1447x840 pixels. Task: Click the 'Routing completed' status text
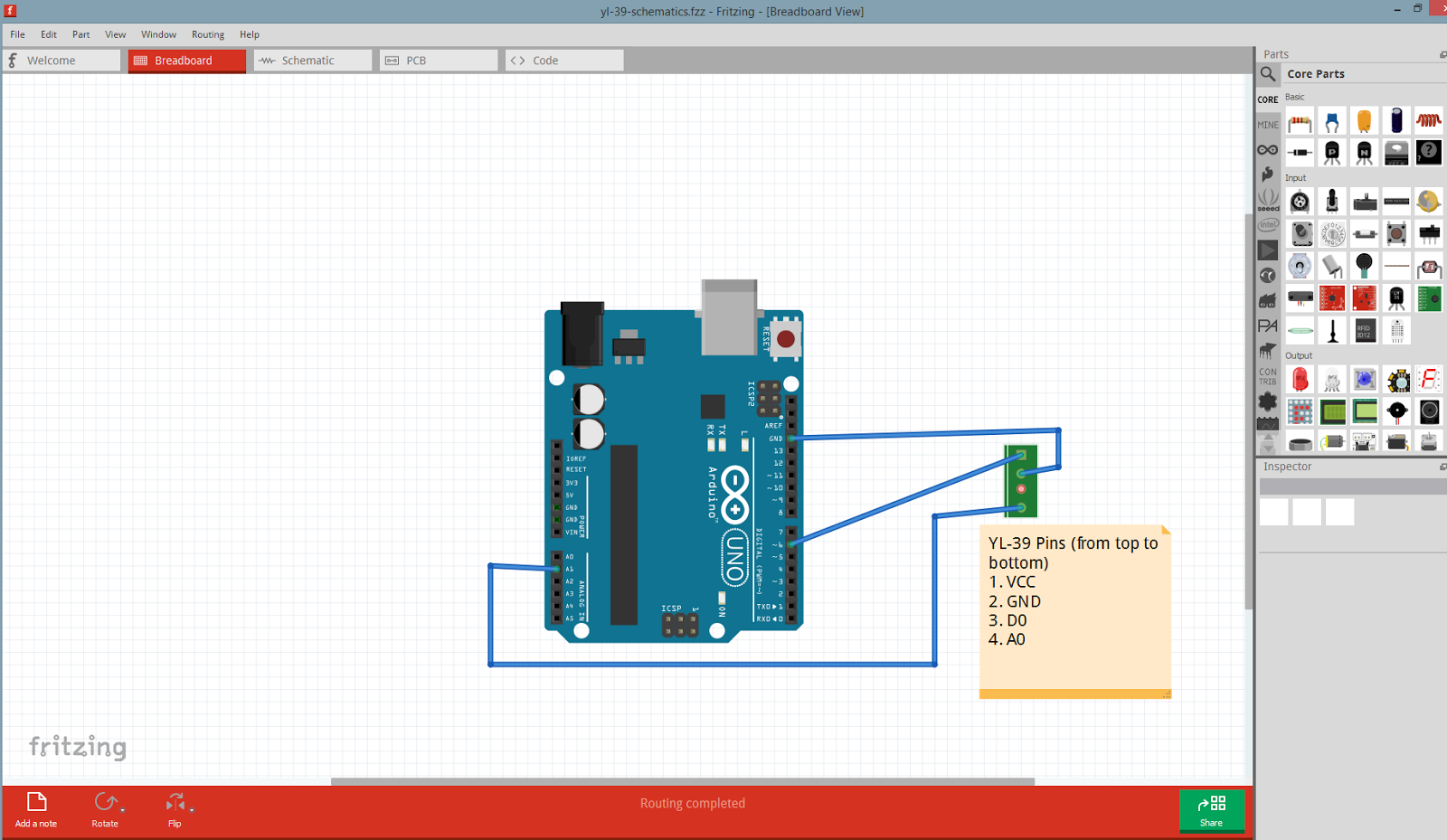coord(693,803)
